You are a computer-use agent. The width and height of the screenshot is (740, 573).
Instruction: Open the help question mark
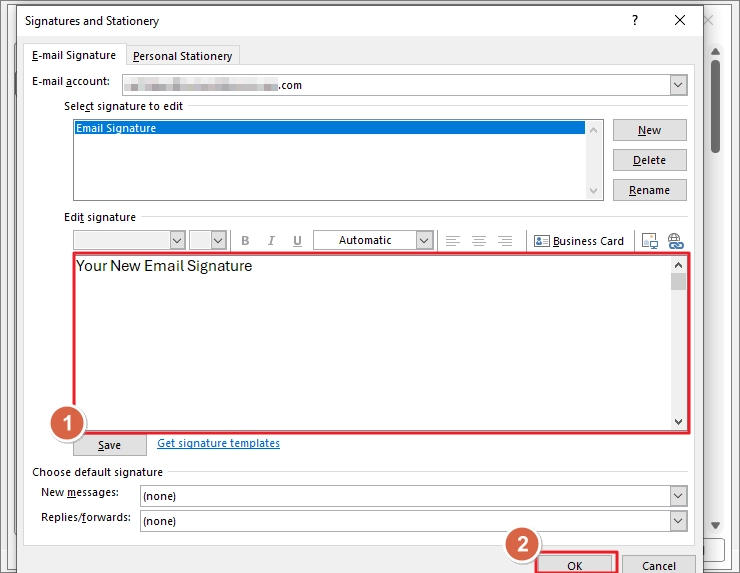[635, 20]
